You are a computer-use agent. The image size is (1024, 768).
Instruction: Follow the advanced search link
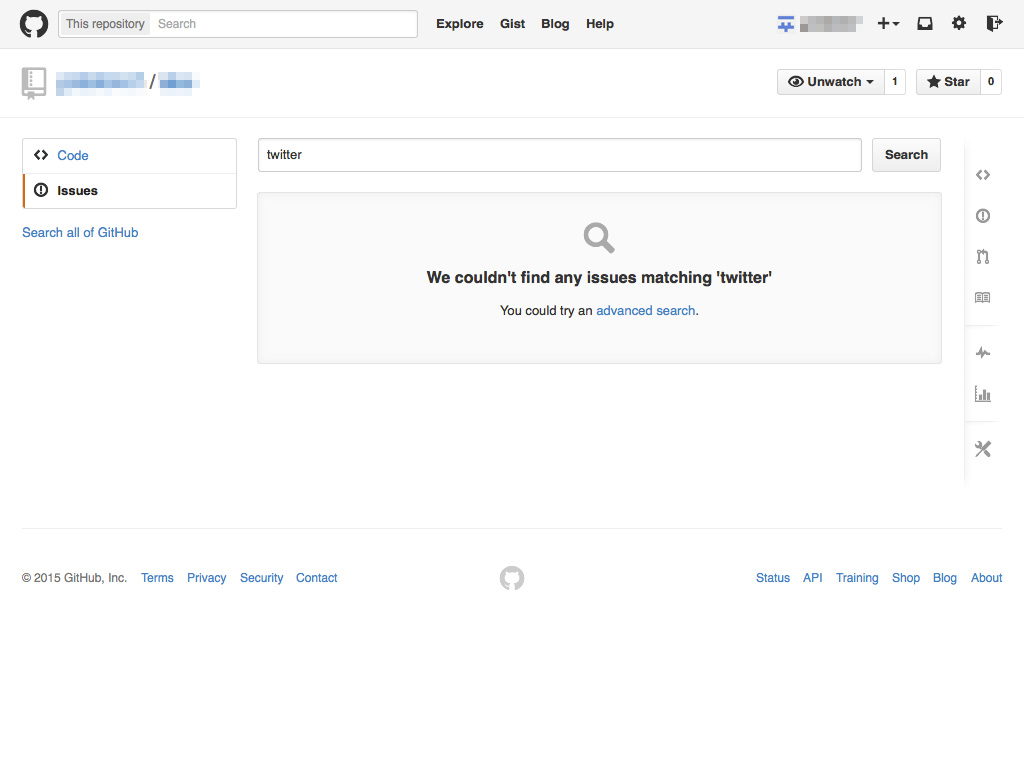645,311
